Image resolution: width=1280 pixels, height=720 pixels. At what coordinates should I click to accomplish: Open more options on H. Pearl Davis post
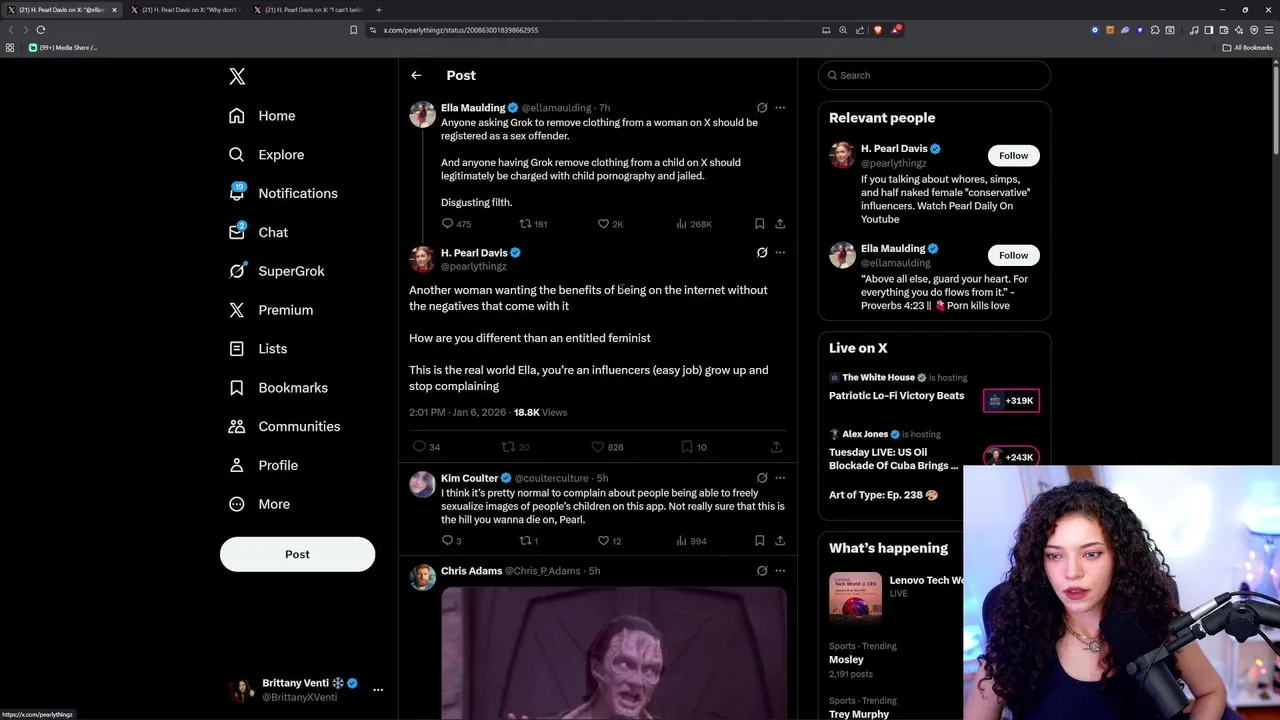pyautogui.click(x=780, y=253)
